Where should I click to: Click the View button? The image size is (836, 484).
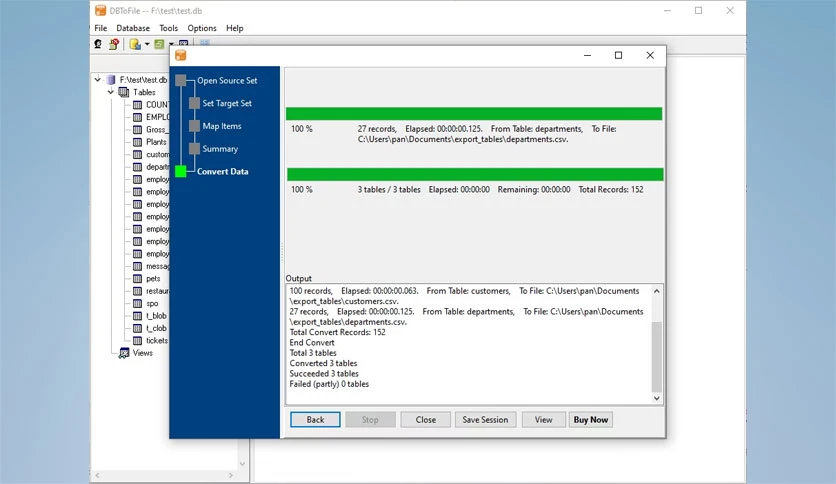tap(543, 420)
